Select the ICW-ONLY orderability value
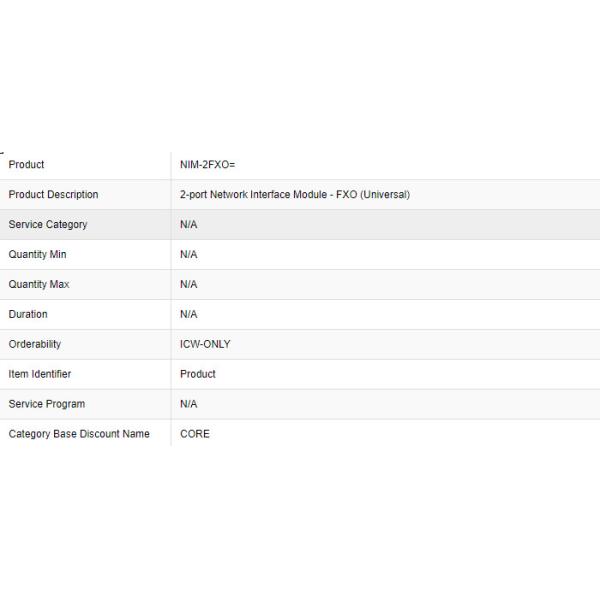This screenshot has width=600, height=600. click(205, 345)
